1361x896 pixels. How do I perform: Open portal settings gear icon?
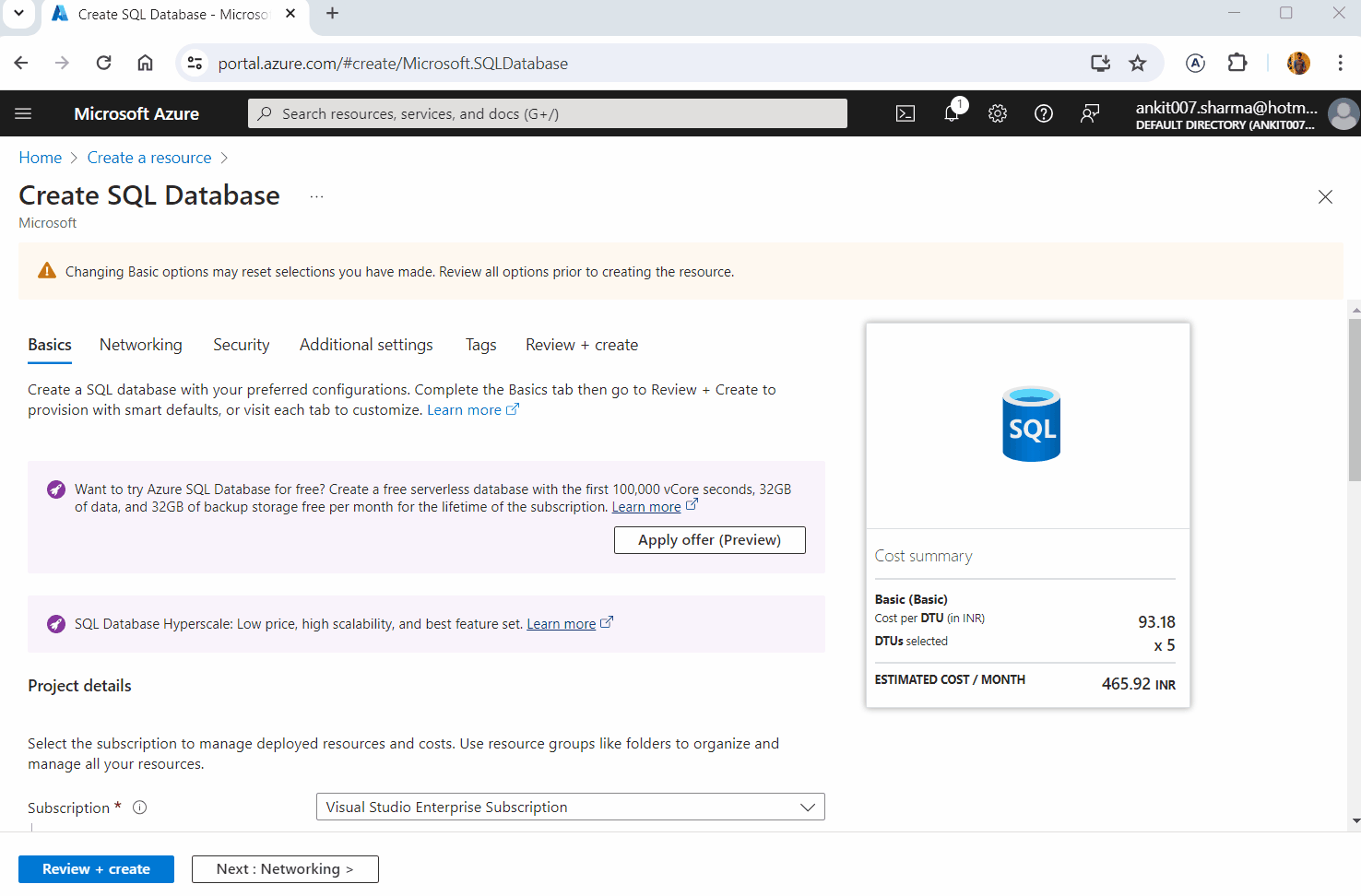click(998, 113)
